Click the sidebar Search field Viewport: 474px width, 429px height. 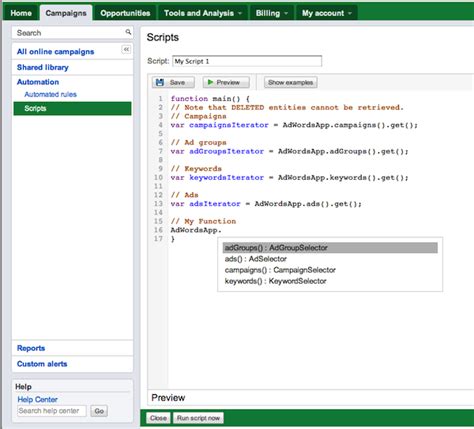[72, 33]
